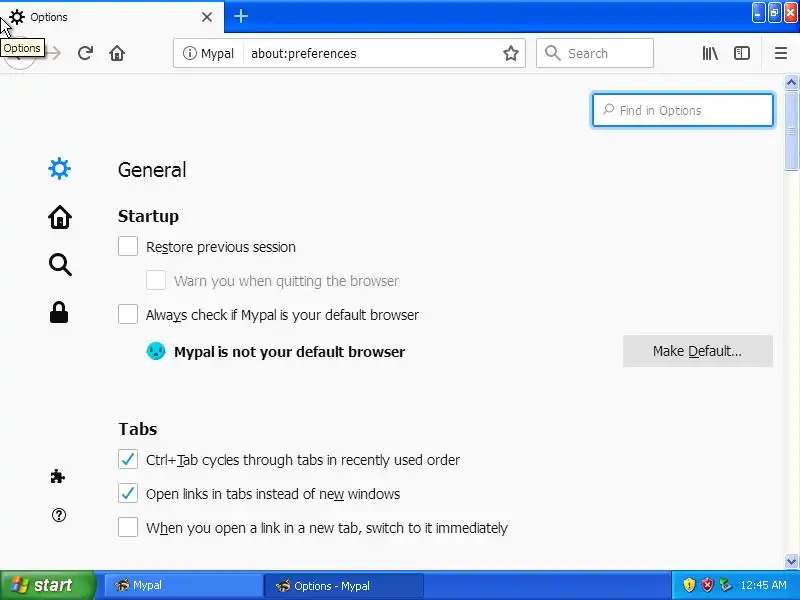Viewport: 800px width, 600px height.
Task: Switch to Options - Mypal taskbar window
Action: [x=343, y=585]
